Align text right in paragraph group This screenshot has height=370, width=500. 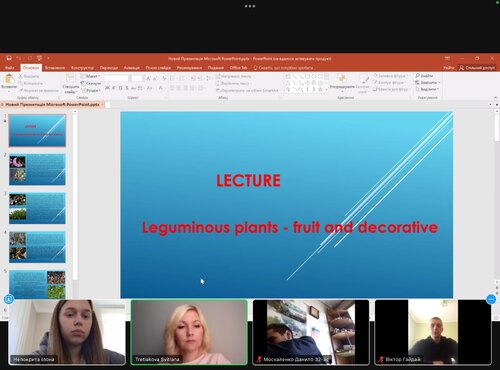(186, 88)
